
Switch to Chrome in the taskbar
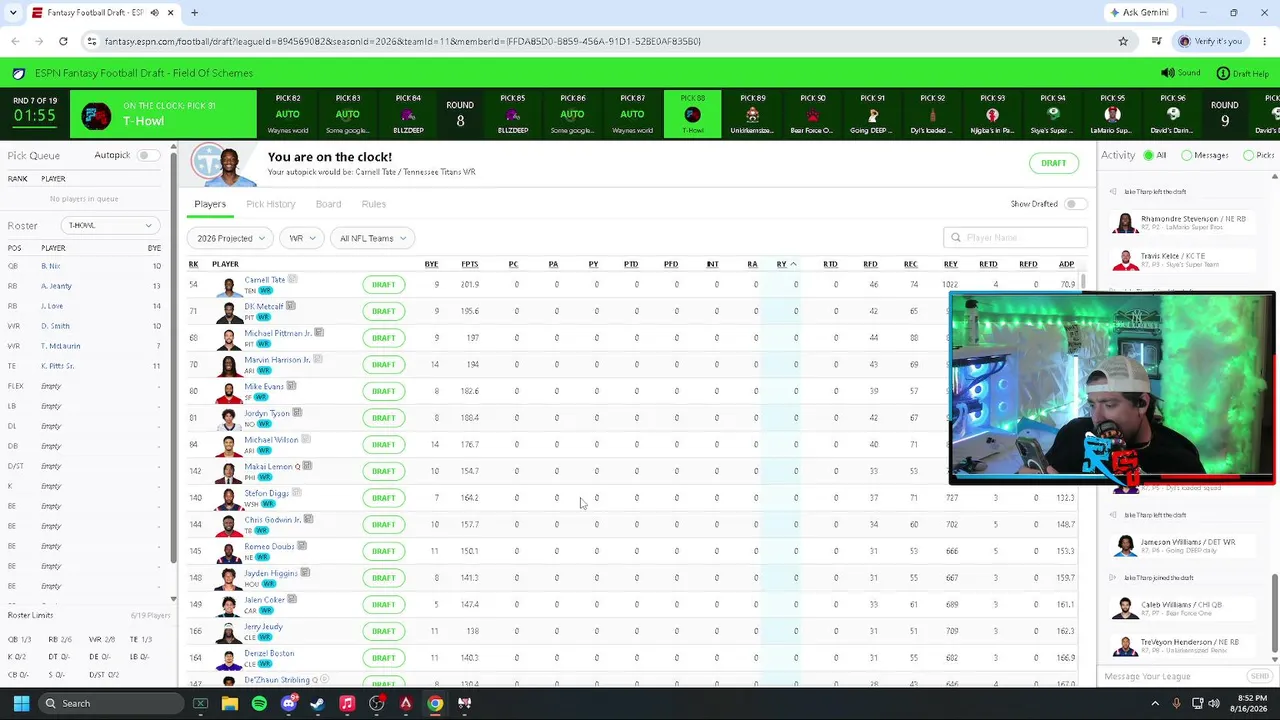[x=435, y=703]
